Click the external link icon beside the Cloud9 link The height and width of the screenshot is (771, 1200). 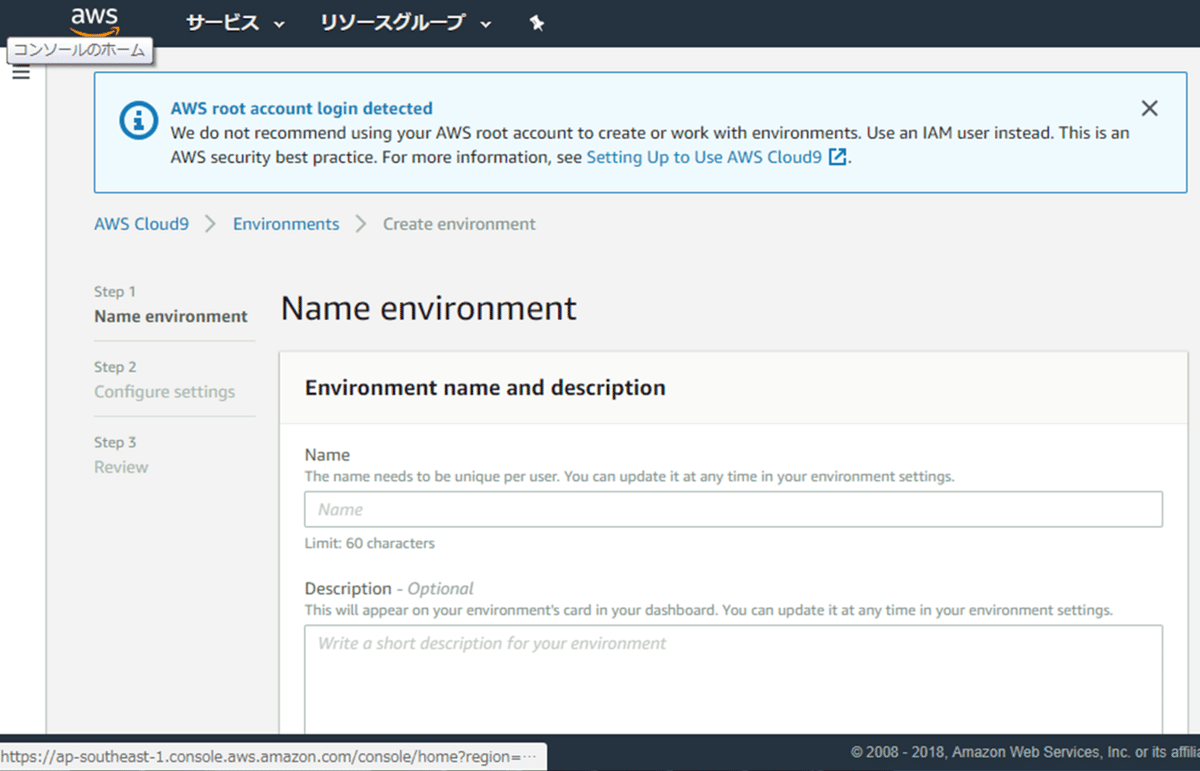click(838, 157)
